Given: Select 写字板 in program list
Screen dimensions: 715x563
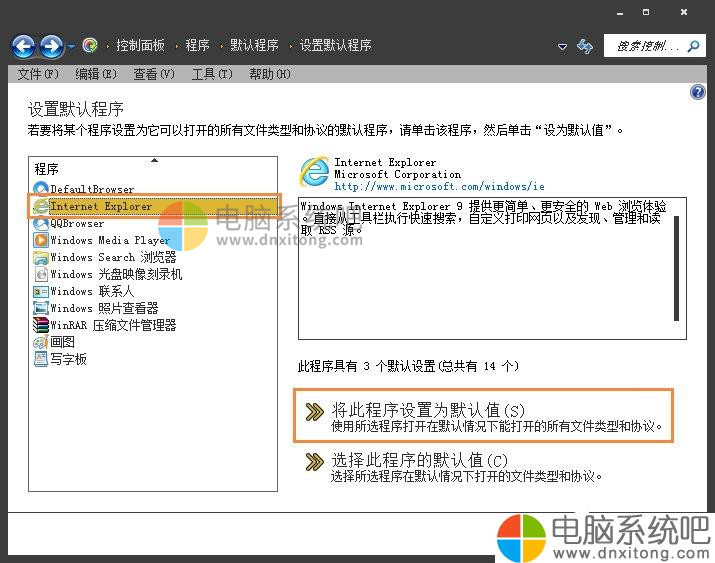Looking at the screenshot, I should click(x=68, y=359).
